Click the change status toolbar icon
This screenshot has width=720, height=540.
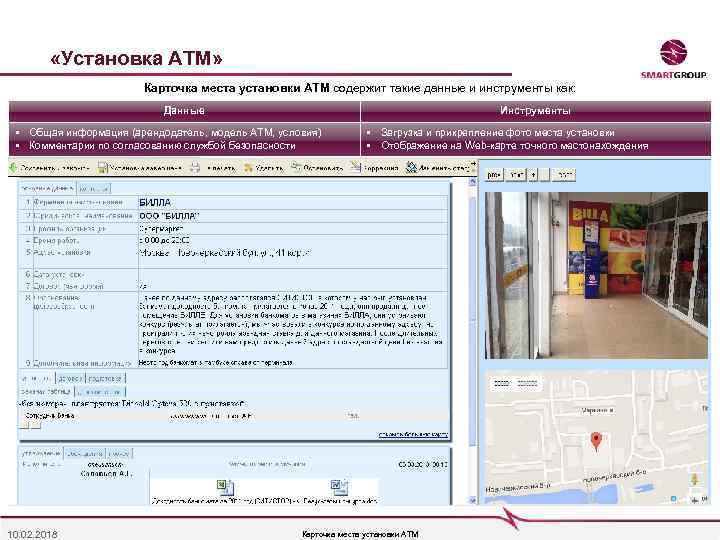pos(411,168)
